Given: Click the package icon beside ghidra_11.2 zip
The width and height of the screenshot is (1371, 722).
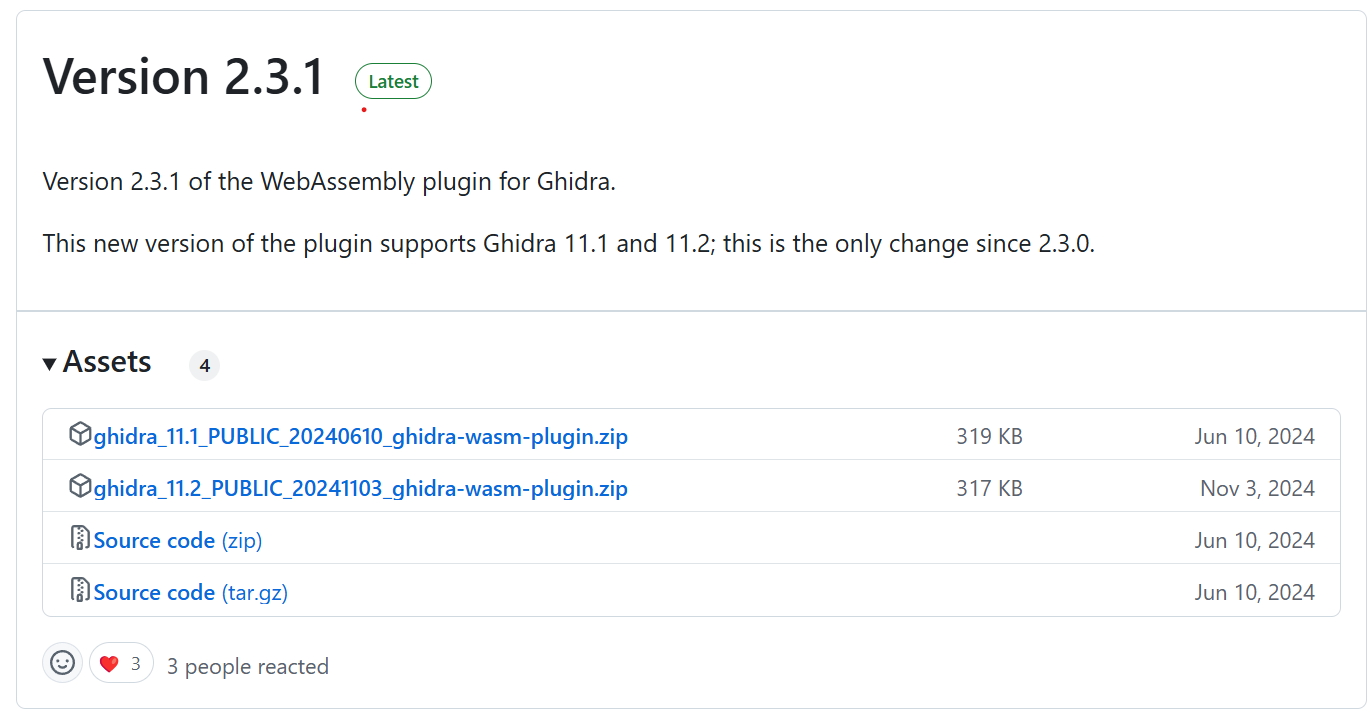Looking at the screenshot, I should tap(80, 486).
